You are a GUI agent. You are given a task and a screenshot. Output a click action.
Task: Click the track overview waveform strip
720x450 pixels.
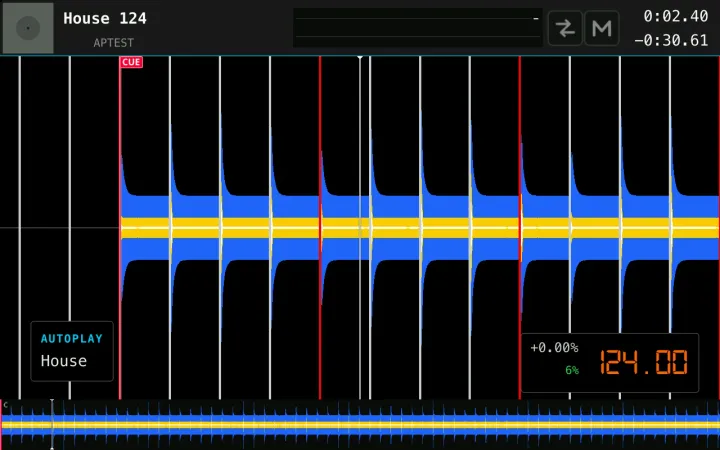point(360,425)
